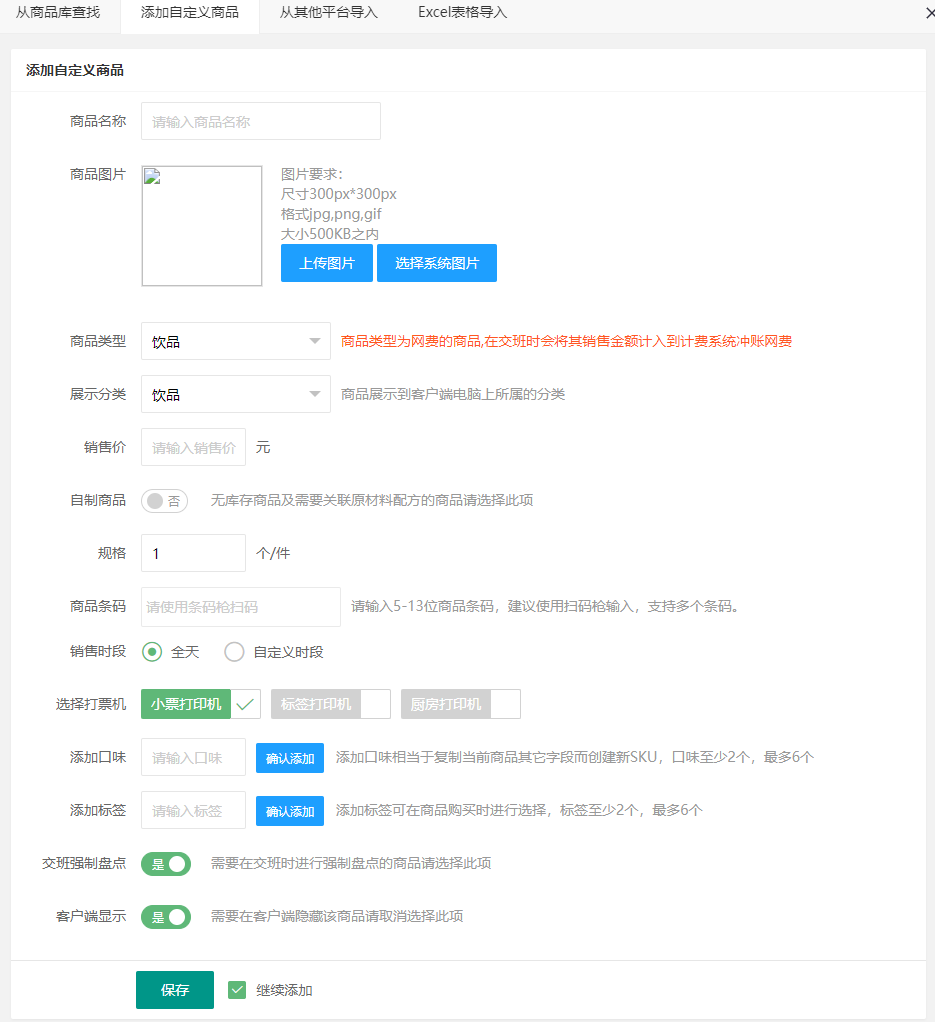Screen dimensions: 935x1023
Task: Select the 全天 sales period radio
Action: (152, 652)
